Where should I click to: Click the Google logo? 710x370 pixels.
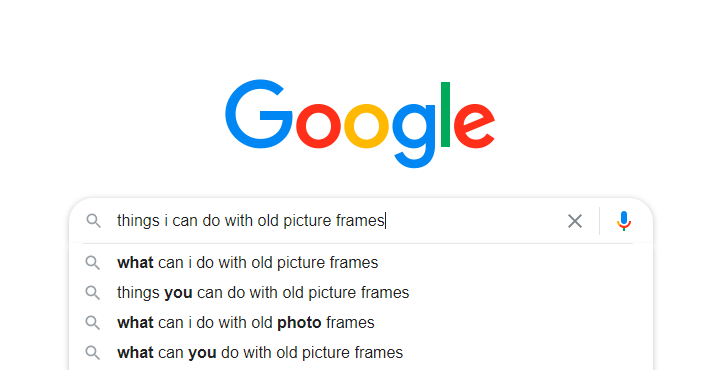click(360, 123)
